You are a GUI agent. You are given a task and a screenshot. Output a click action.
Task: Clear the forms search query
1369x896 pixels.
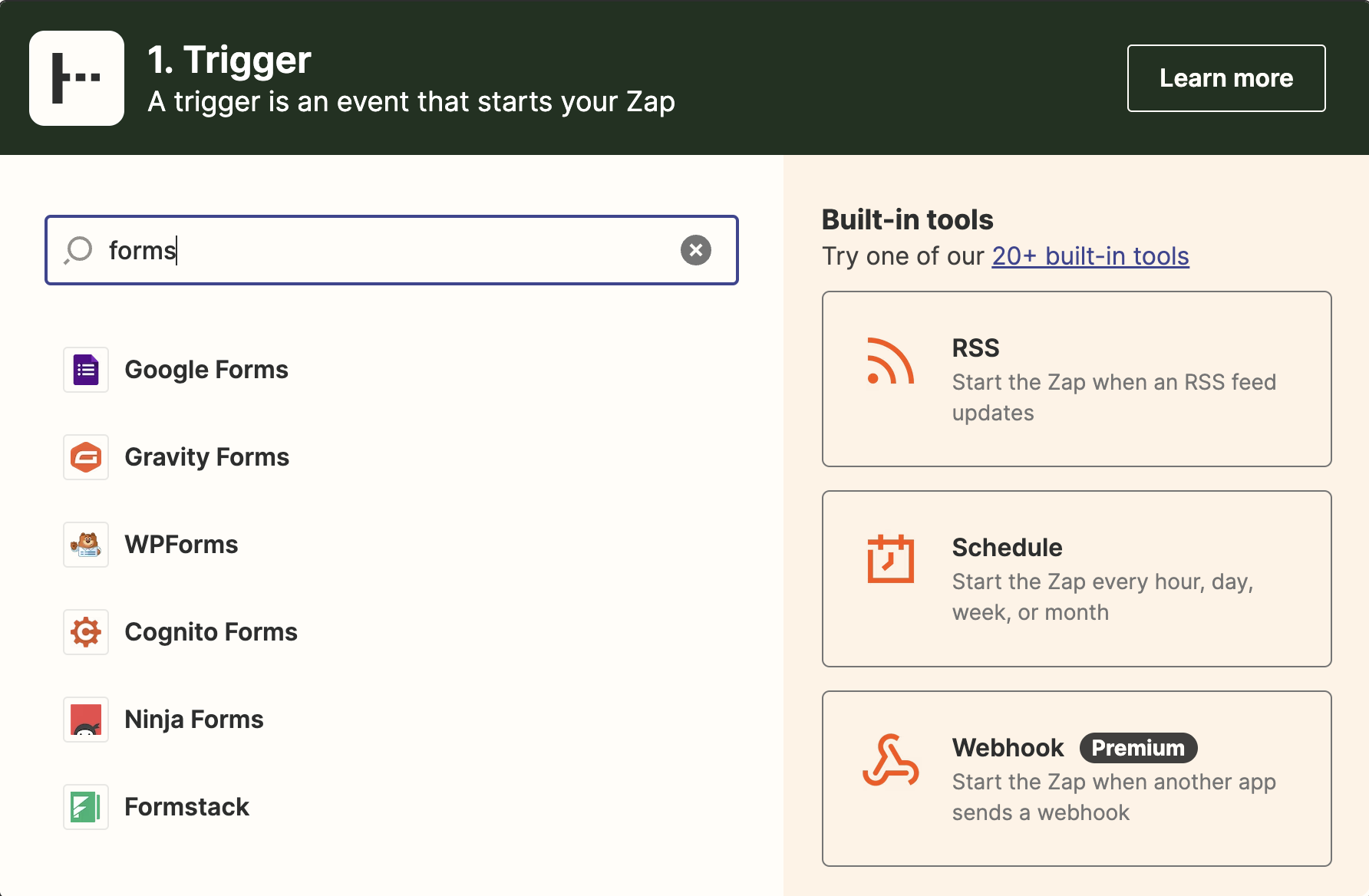[x=696, y=250]
